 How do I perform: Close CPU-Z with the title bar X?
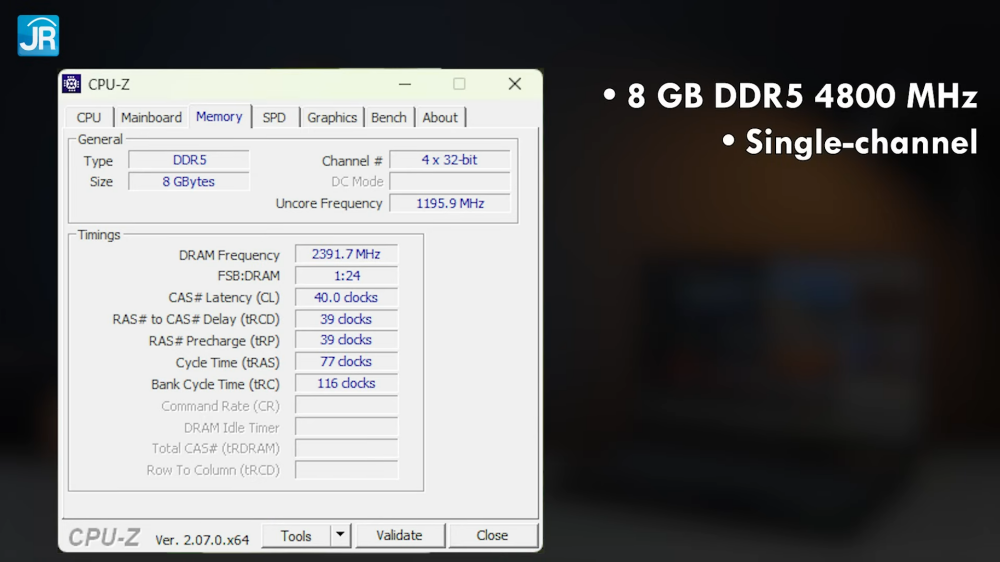point(515,84)
